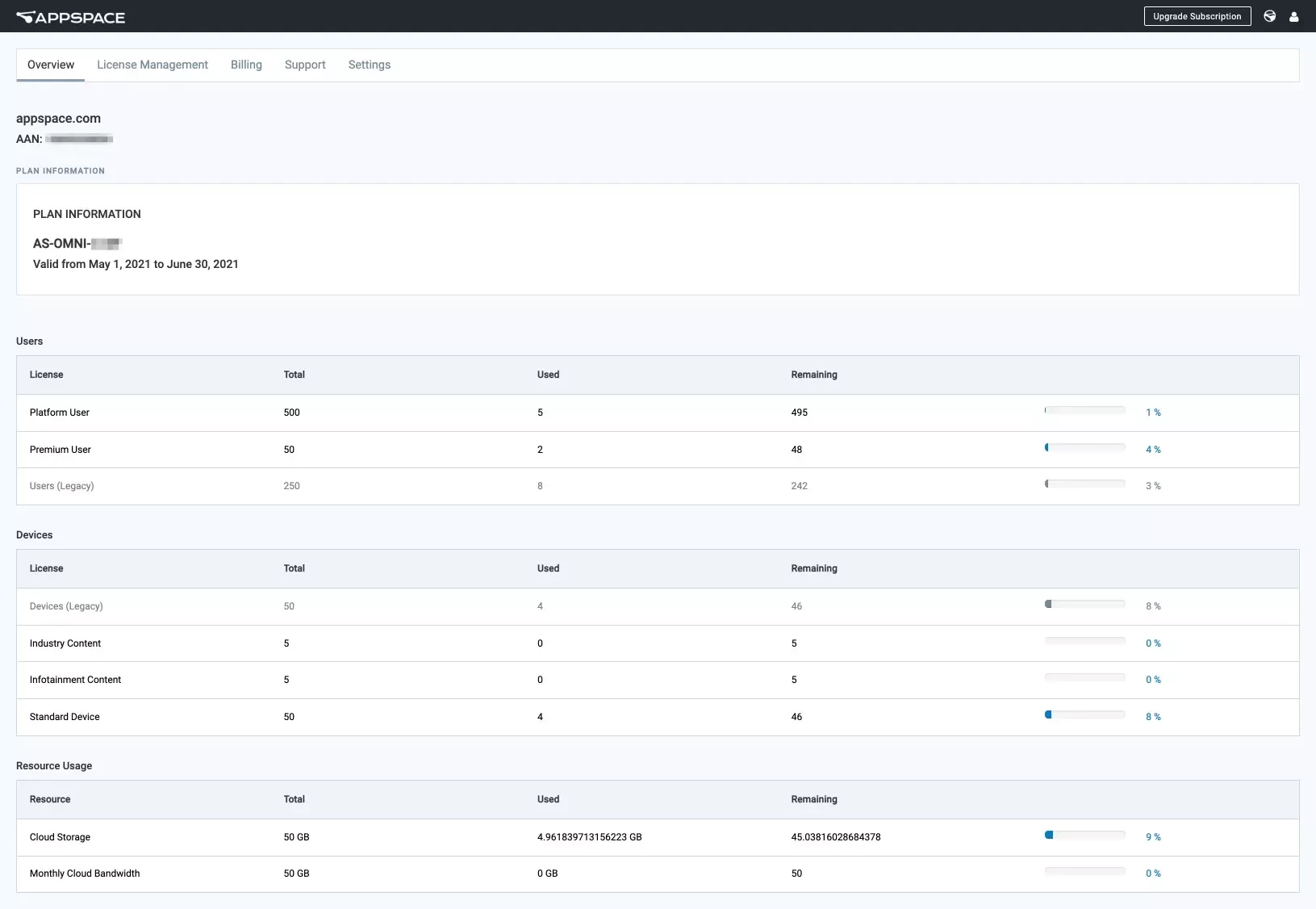Click the Platform User usage bar
This screenshot has height=909, width=1316.
1085,410
